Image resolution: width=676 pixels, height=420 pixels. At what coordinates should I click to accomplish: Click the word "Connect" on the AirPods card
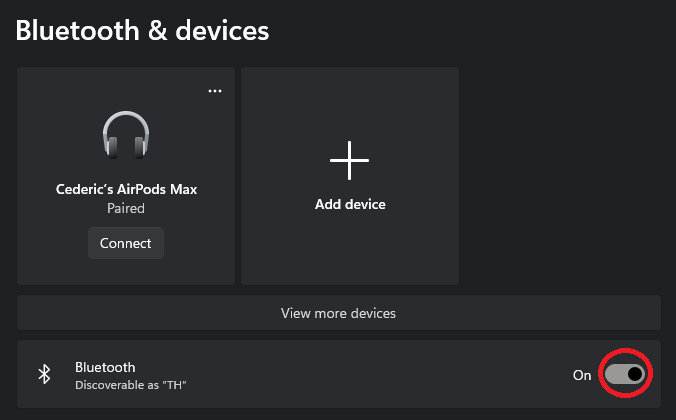pos(126,243)
